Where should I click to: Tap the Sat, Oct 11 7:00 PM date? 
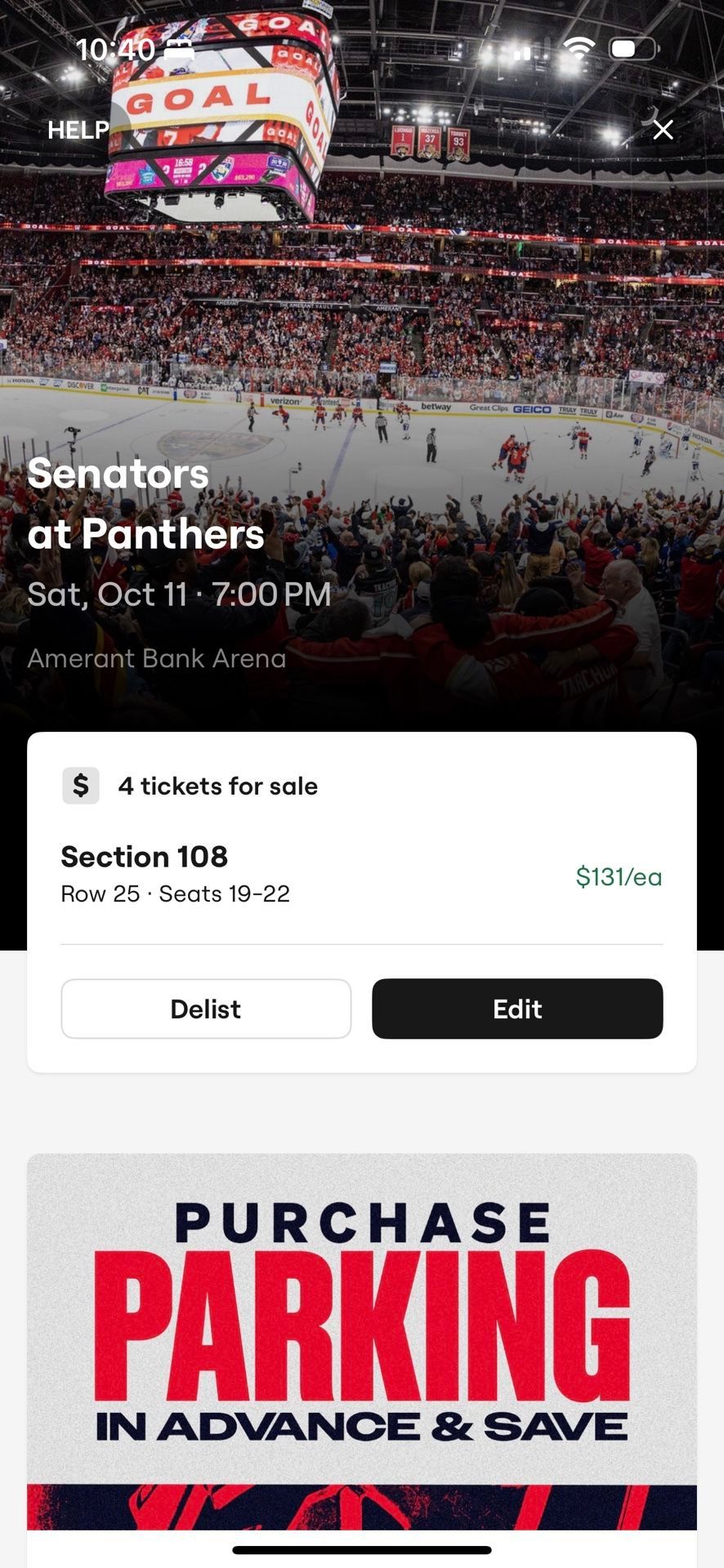[179, 595]
